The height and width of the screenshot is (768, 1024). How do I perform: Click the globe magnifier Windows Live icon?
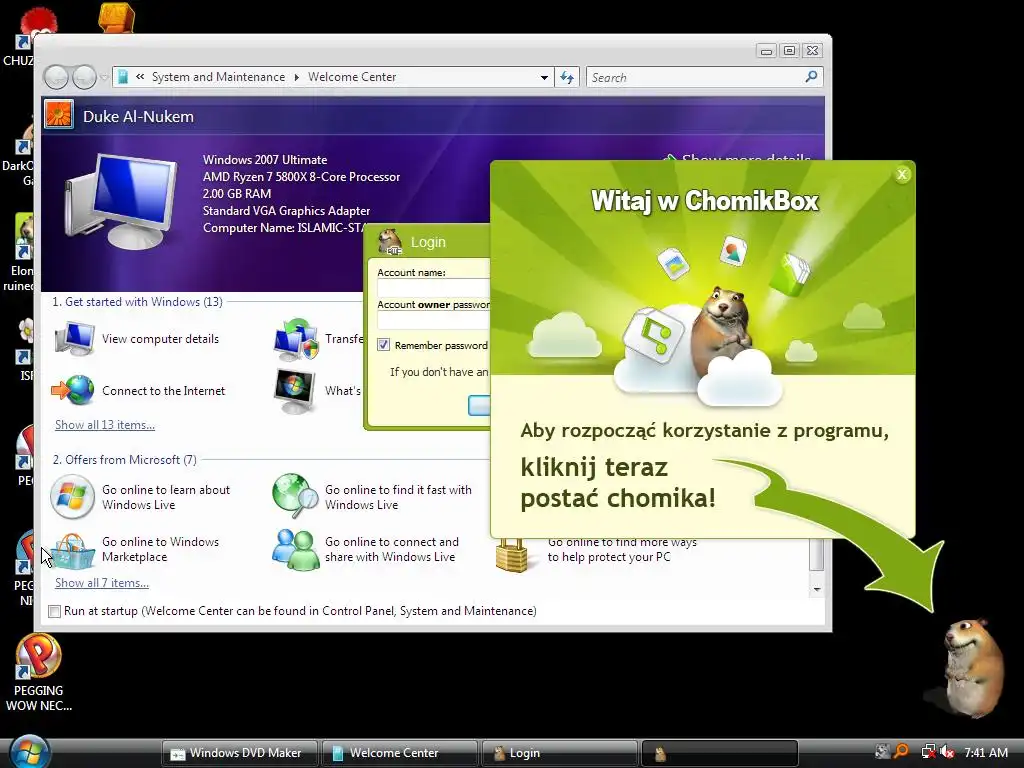click(x=295, y=496)
